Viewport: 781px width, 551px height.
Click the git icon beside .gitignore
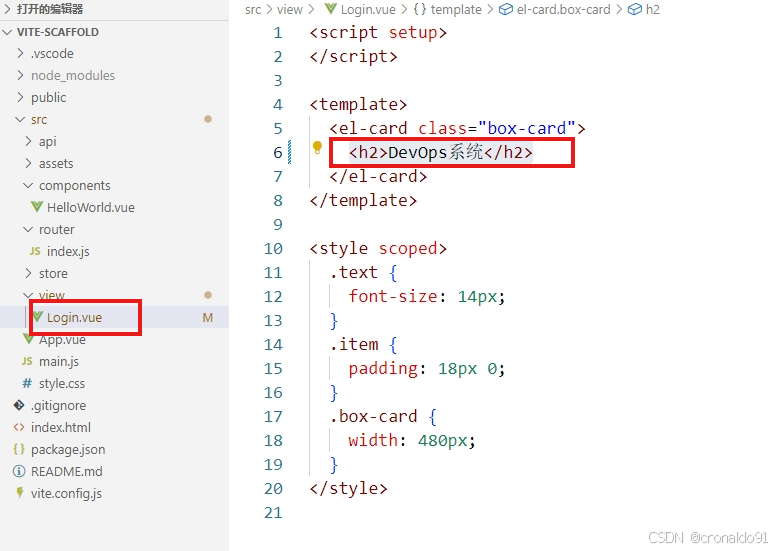point(19,405)
